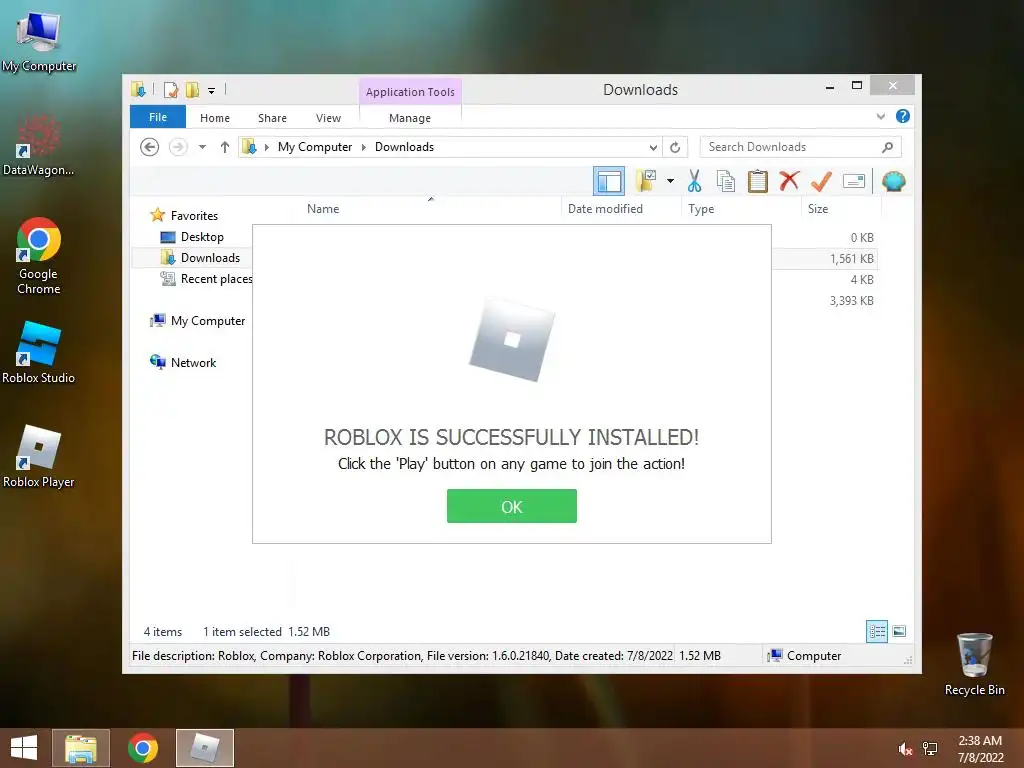This screenshot has width=1024, height=768.
Task: Open the File ribbon tab
Action: [x=157, y=117]
